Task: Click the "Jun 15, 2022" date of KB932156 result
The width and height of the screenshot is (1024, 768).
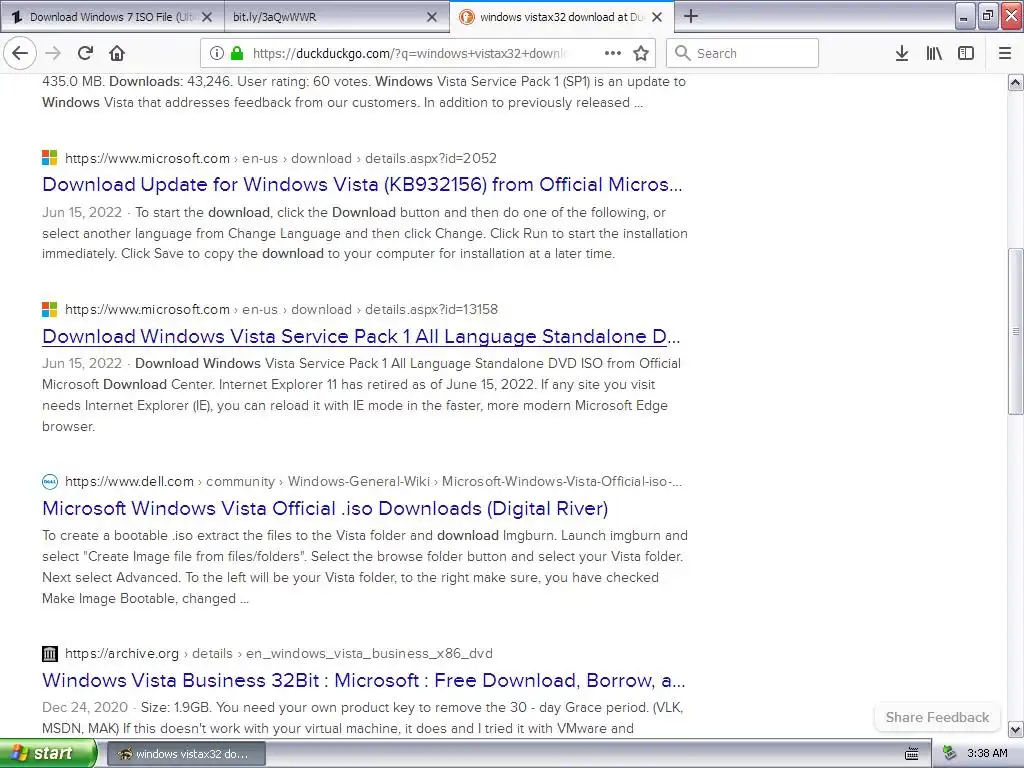Action: 82,213
